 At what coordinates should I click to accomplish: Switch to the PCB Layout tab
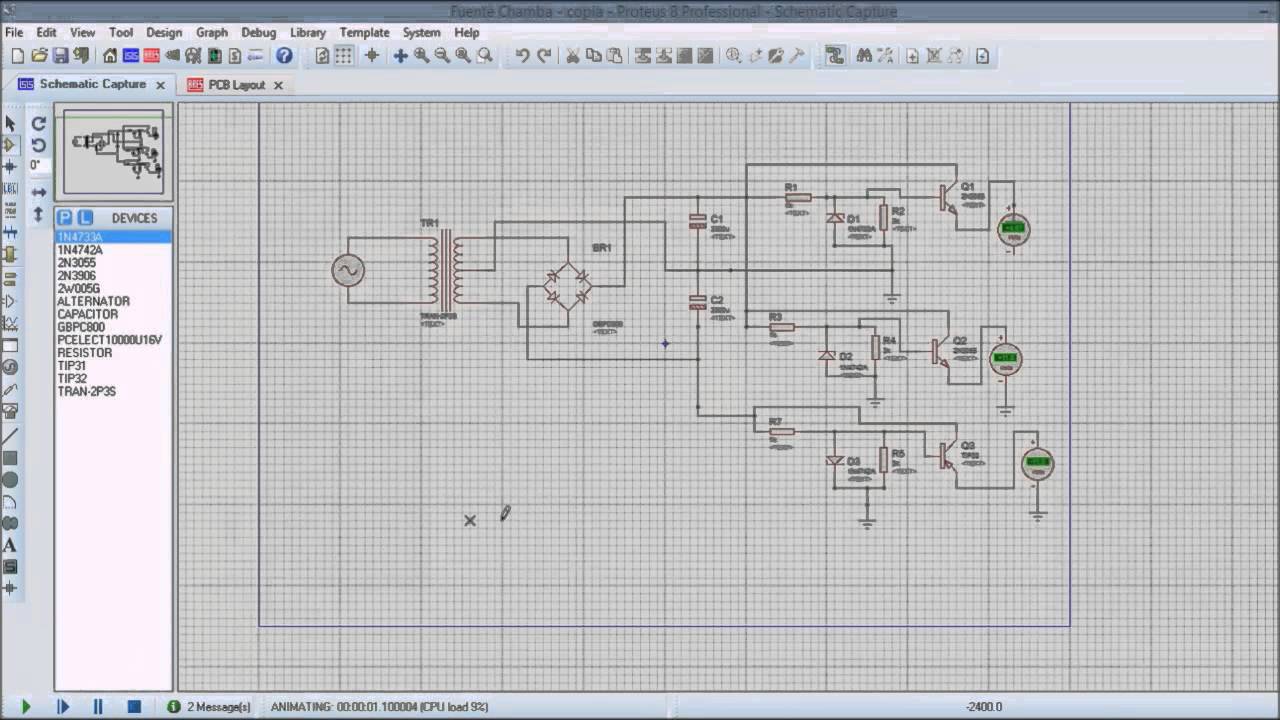[x=236, y=85]
